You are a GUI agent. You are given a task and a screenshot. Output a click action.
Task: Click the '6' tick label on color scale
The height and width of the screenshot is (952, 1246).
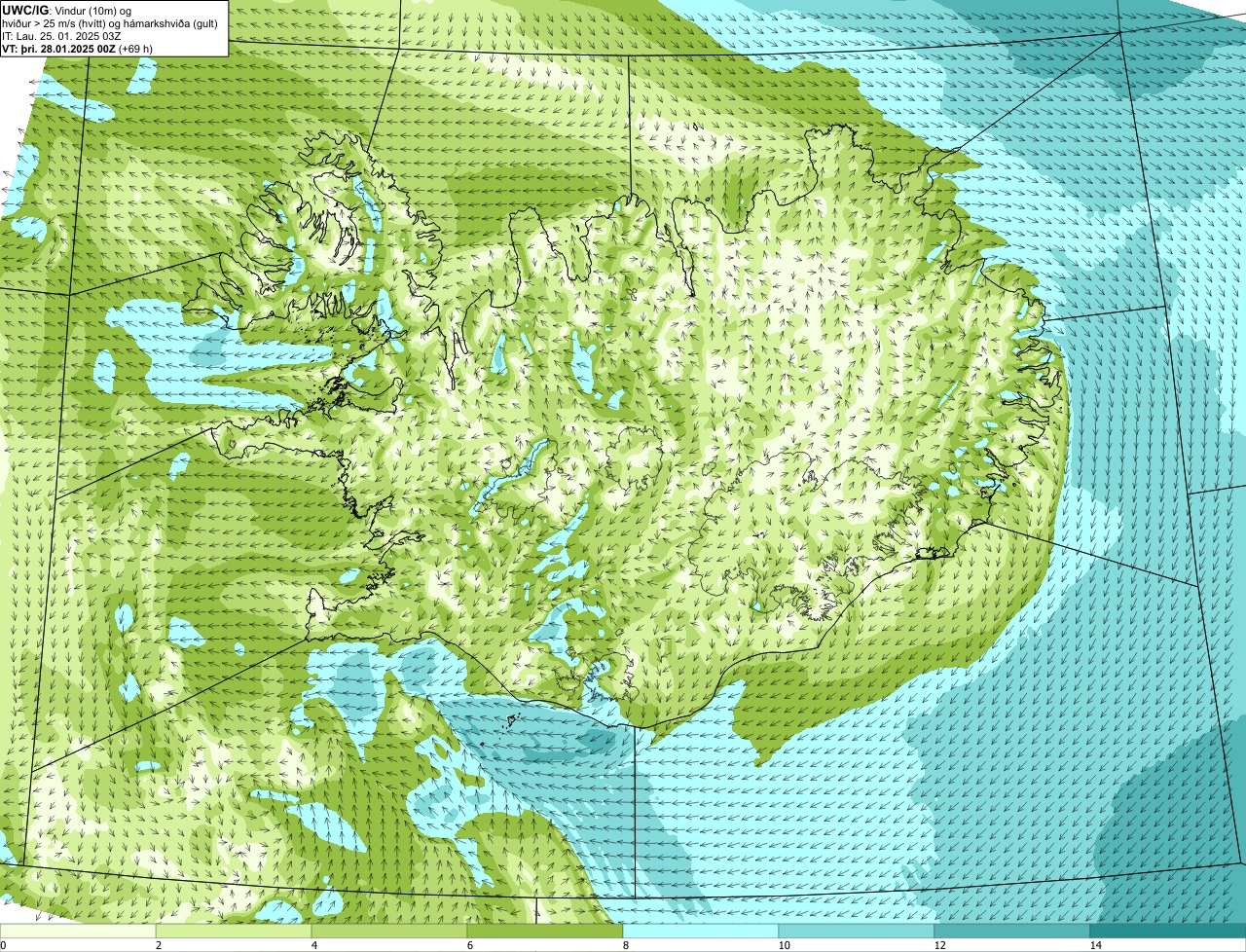point(469,945)
